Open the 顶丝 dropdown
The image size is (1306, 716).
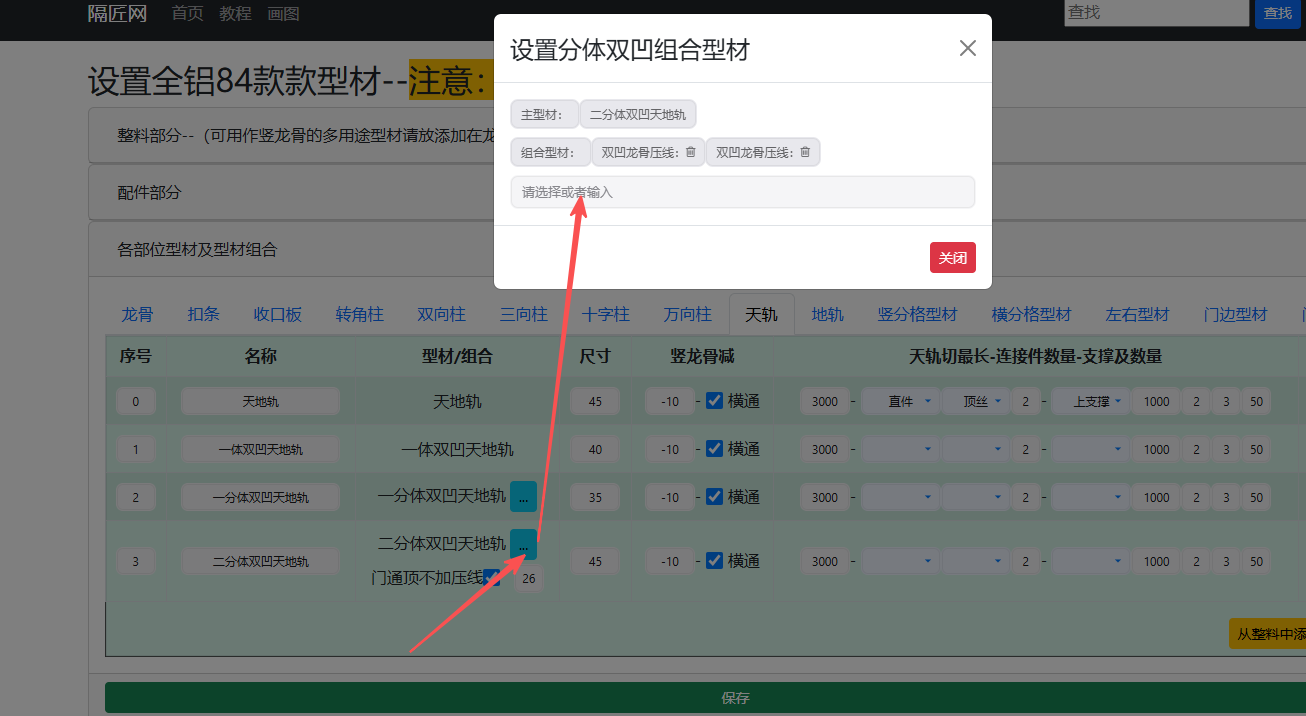coord(976,402)
